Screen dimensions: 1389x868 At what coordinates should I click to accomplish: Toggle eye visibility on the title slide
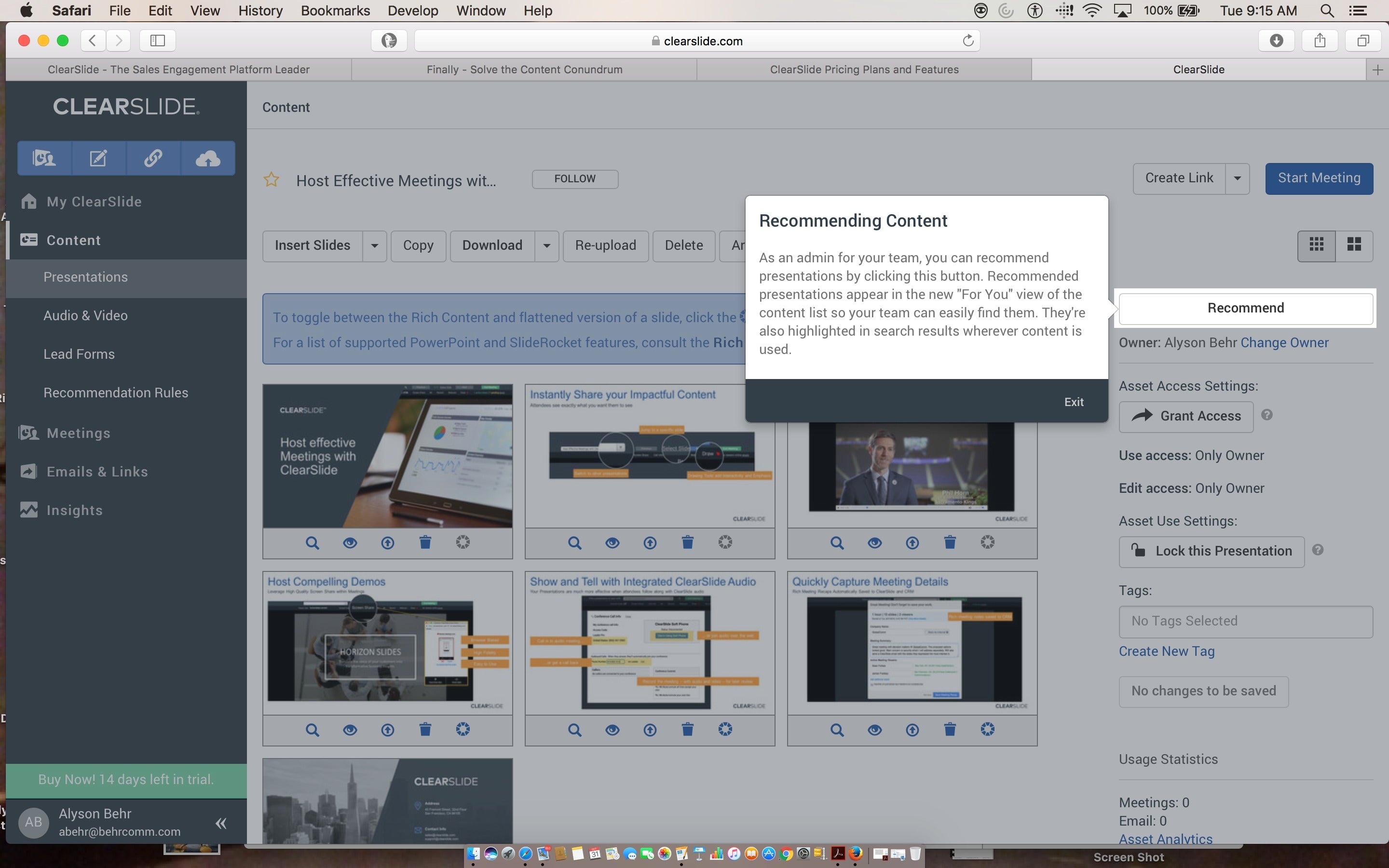coord(350,542)
